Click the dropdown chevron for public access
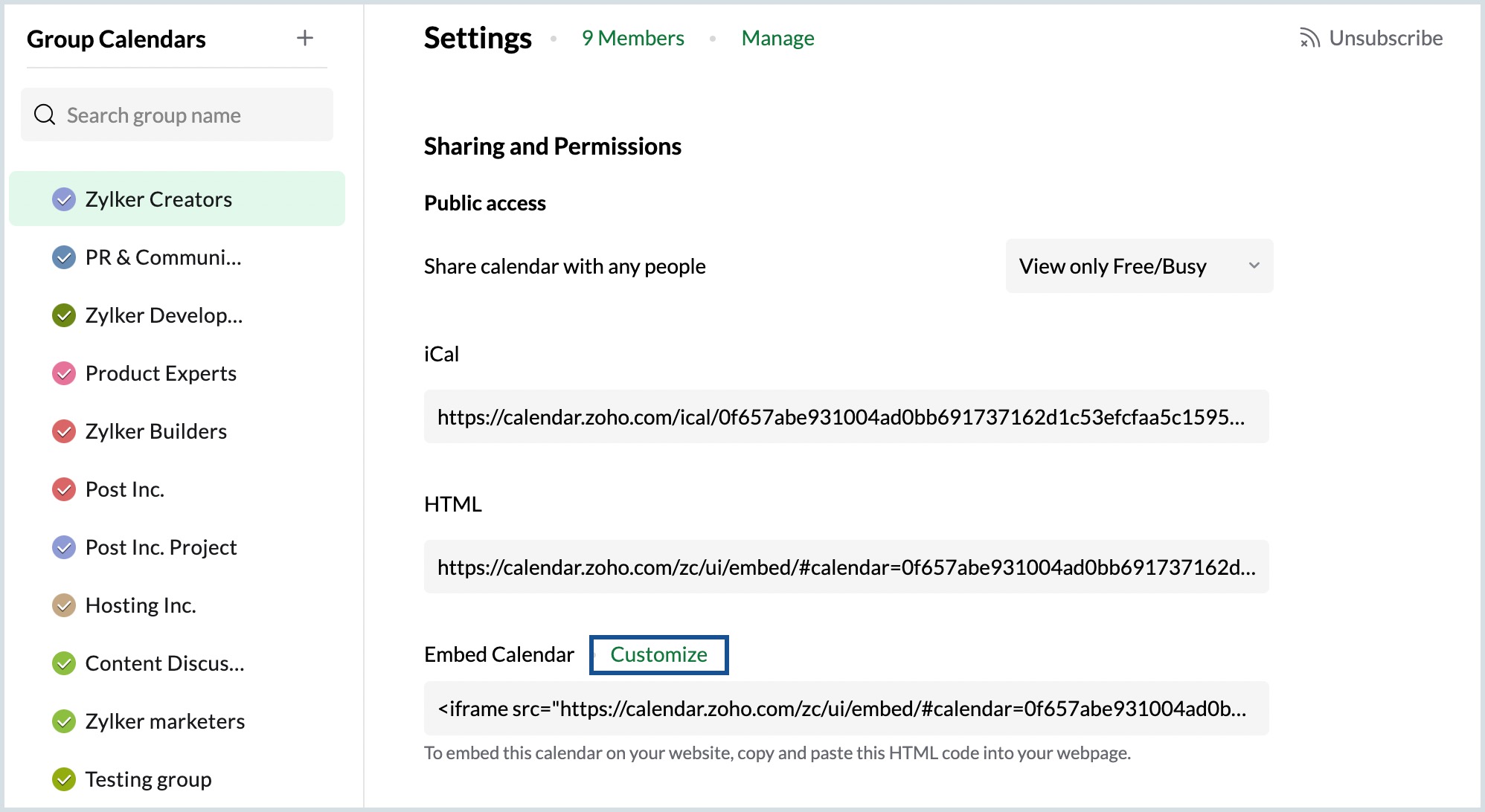Viewport: 1485px width, 812px height. [1254, 266]
